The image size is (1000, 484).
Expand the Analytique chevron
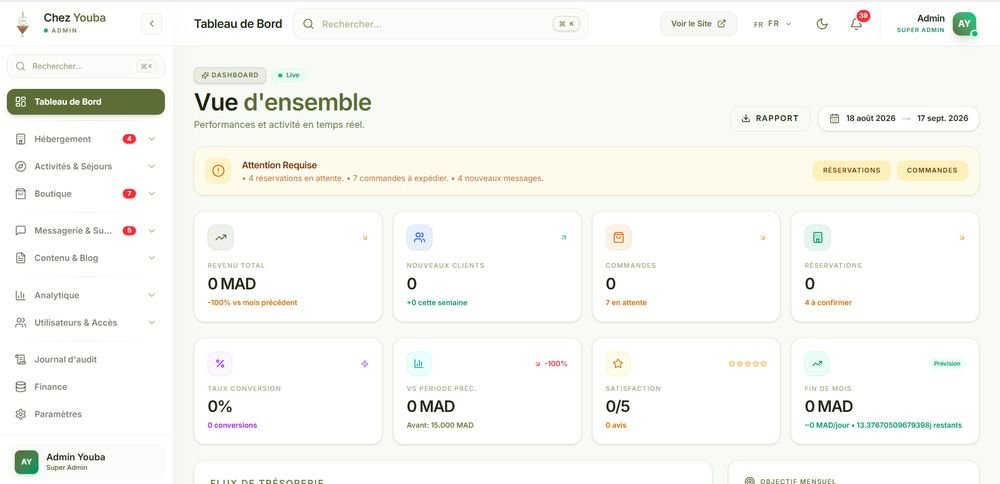(x=152, y=295)
